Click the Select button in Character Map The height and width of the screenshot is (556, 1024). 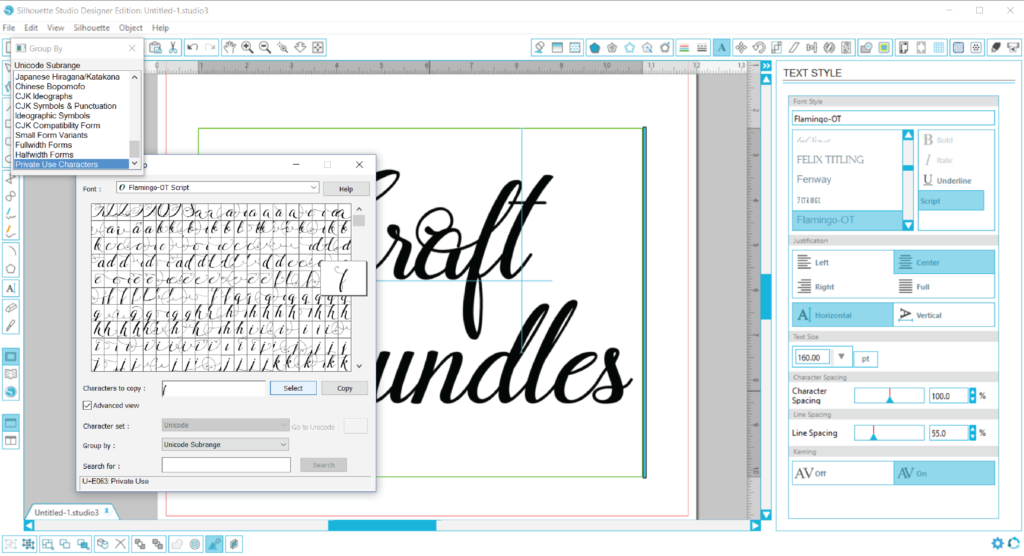[293, 388]
